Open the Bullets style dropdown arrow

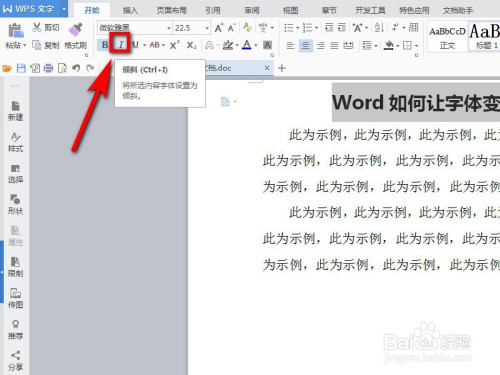[297, 28]
